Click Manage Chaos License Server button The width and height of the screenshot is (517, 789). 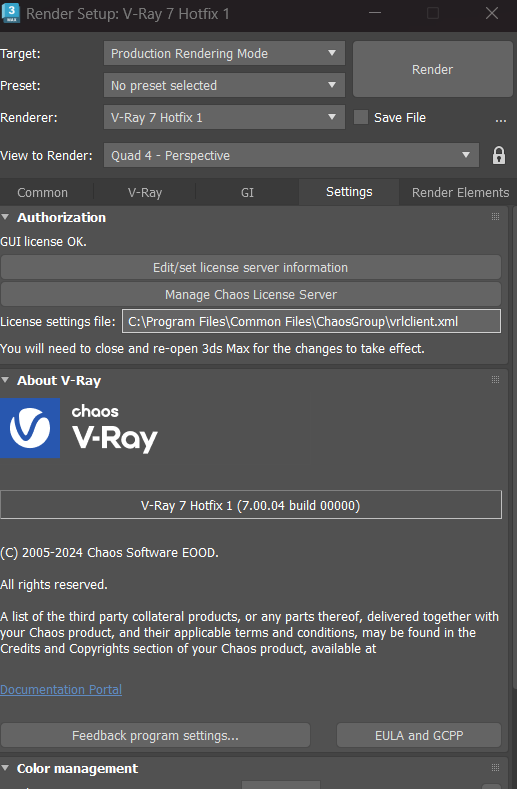[x=251, y=294]
